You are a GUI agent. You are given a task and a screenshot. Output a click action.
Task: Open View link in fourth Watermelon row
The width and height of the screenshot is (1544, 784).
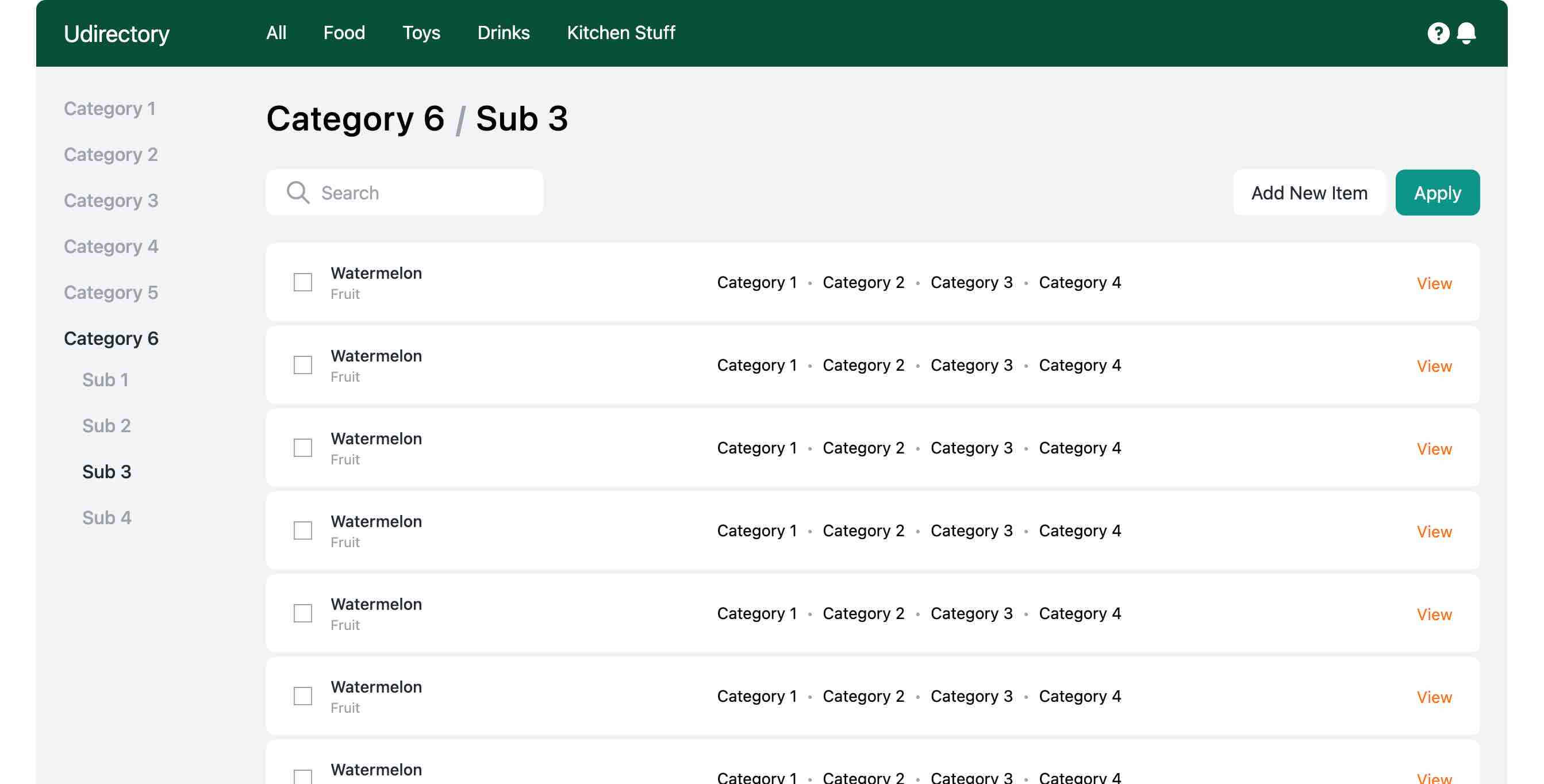point(1434,531)
